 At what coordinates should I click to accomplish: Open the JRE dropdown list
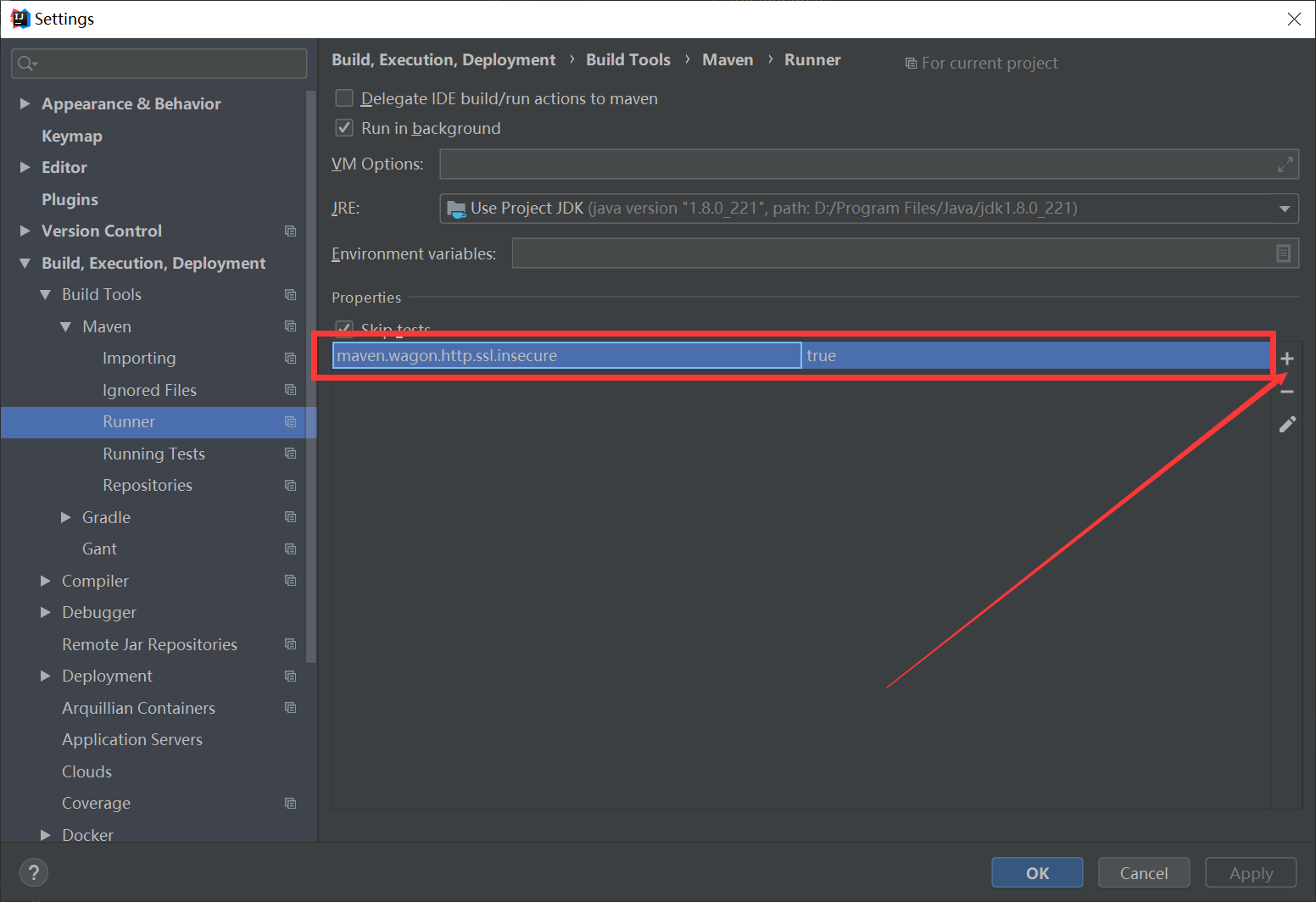point(1285,209)
